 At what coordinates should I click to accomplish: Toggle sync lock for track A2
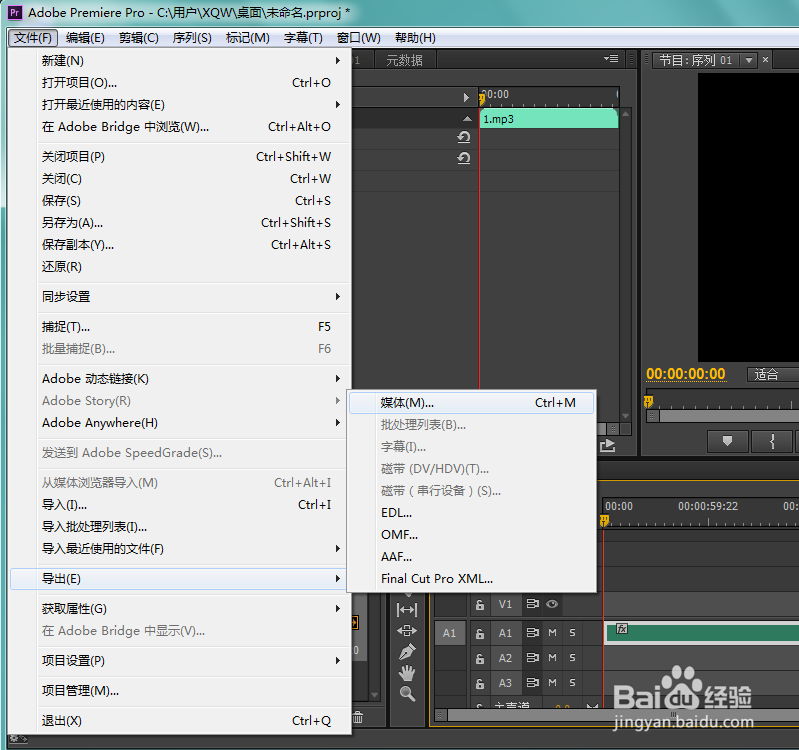tap(532, 658)
